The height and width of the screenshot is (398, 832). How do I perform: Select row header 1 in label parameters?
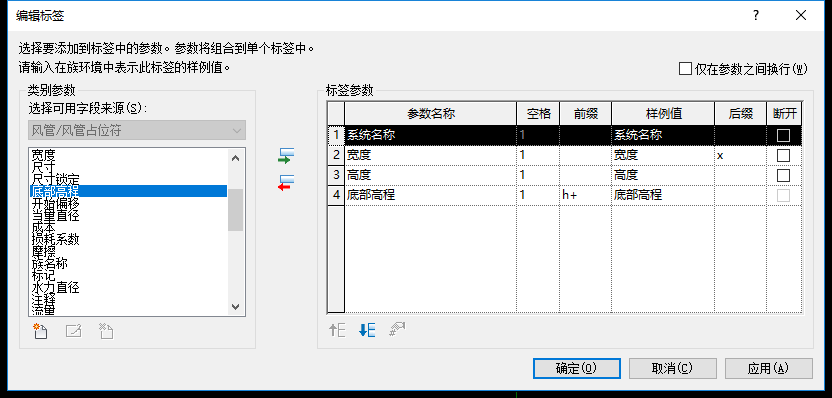pyautogui.click(x=336, y=135)
